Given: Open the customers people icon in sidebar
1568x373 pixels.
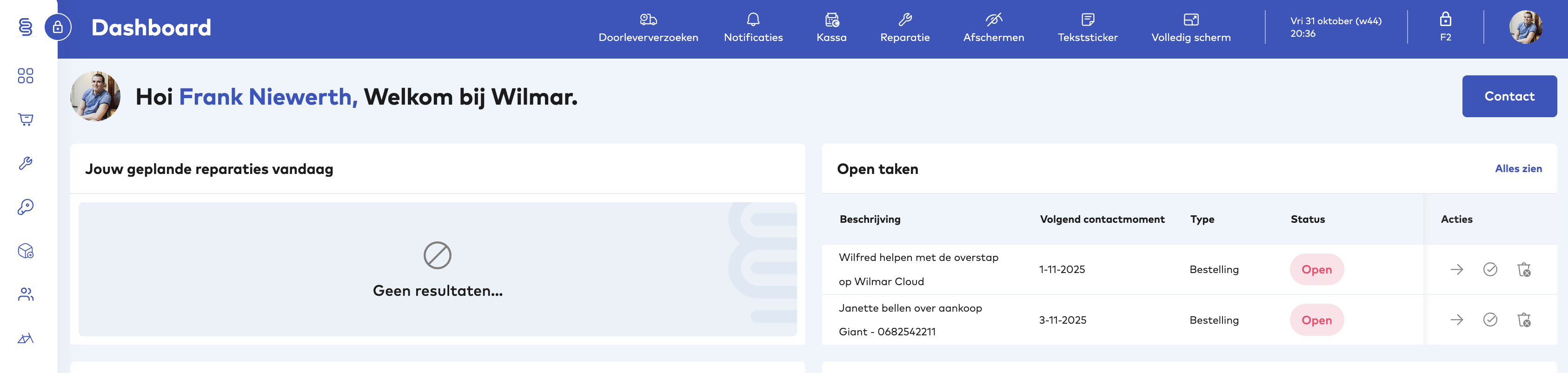Looking at the screenshot, I should point(26,294).
